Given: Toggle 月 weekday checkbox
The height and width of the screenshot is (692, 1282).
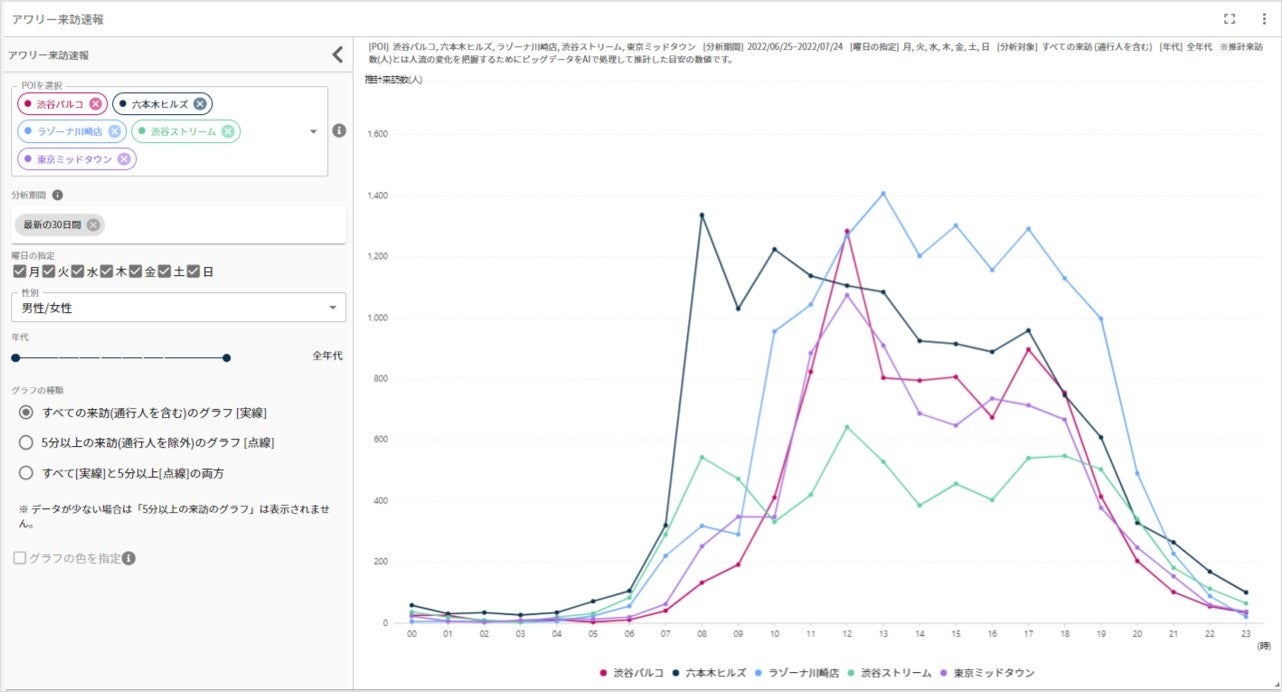Looking at the screenshot, I should (x=20, y=271).
